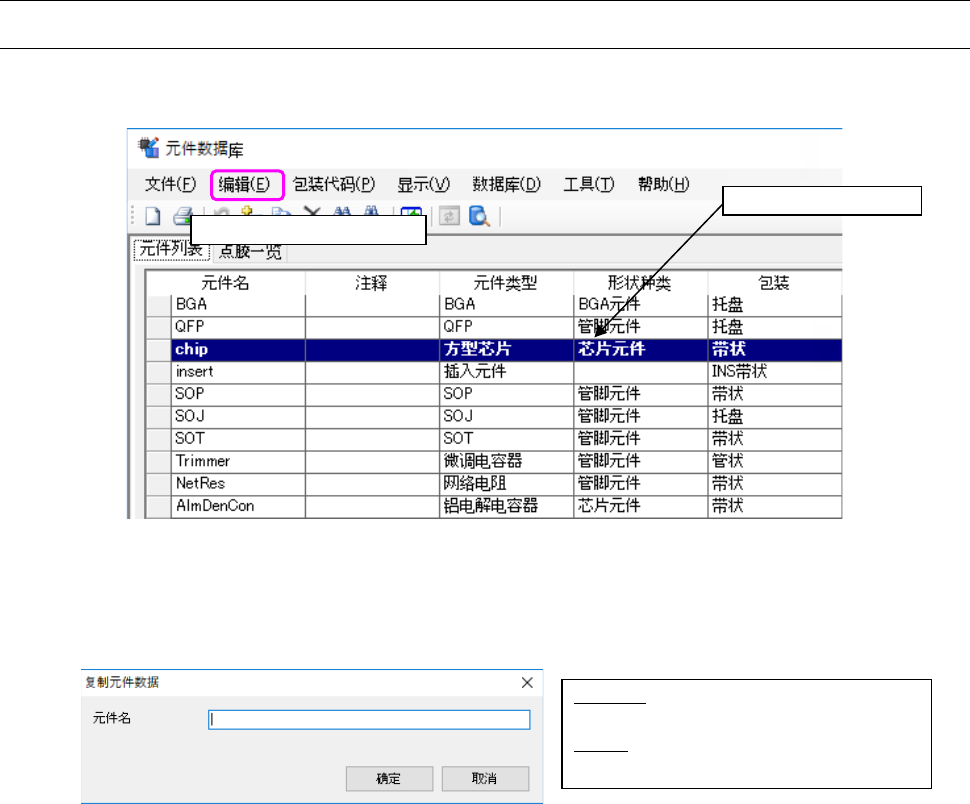Open the 数据库(D) menu
This screenshot has height=804, width=970.
pos(507,184)
